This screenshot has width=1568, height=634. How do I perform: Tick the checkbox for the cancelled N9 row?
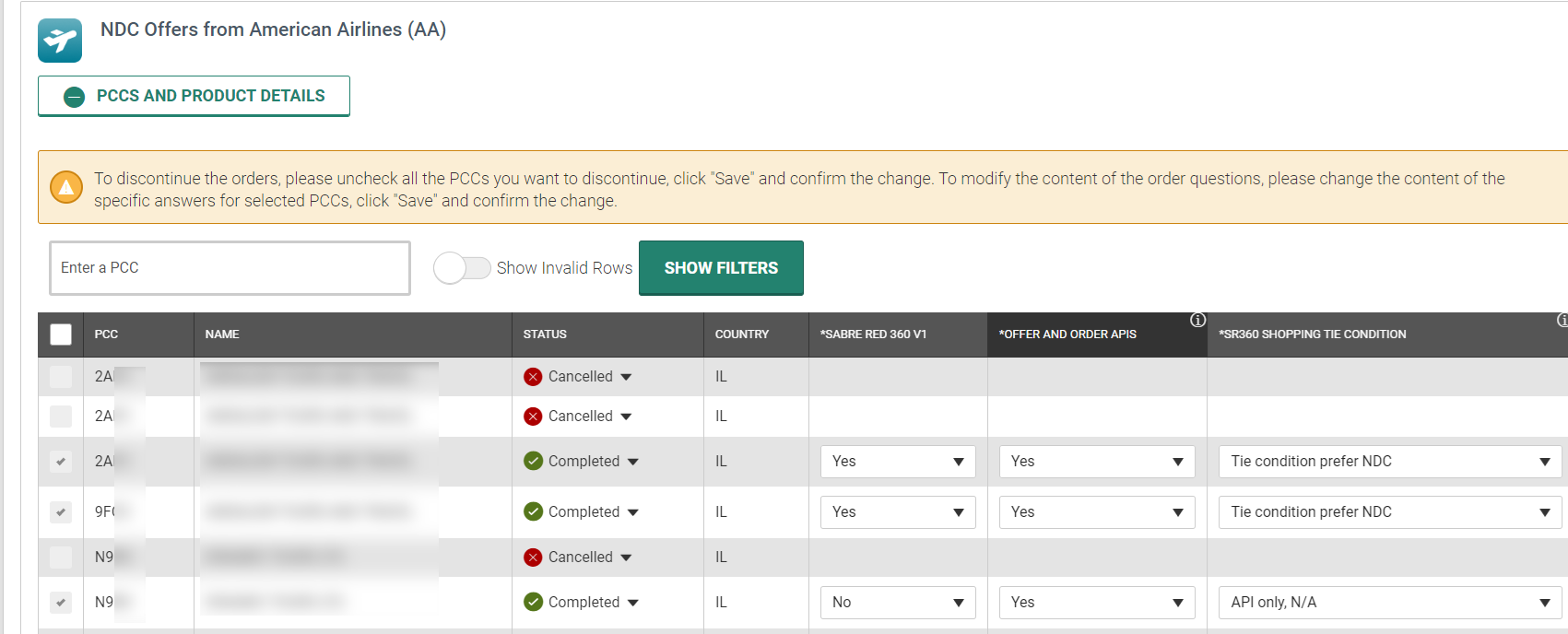[x=61, y=558]
